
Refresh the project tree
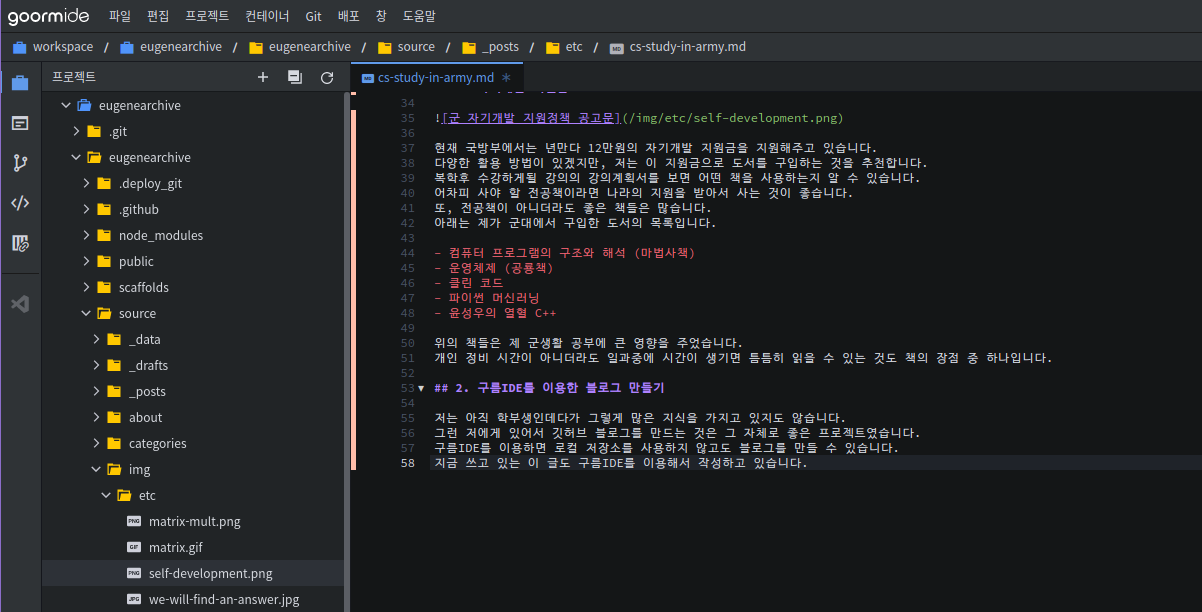point(327,77)
